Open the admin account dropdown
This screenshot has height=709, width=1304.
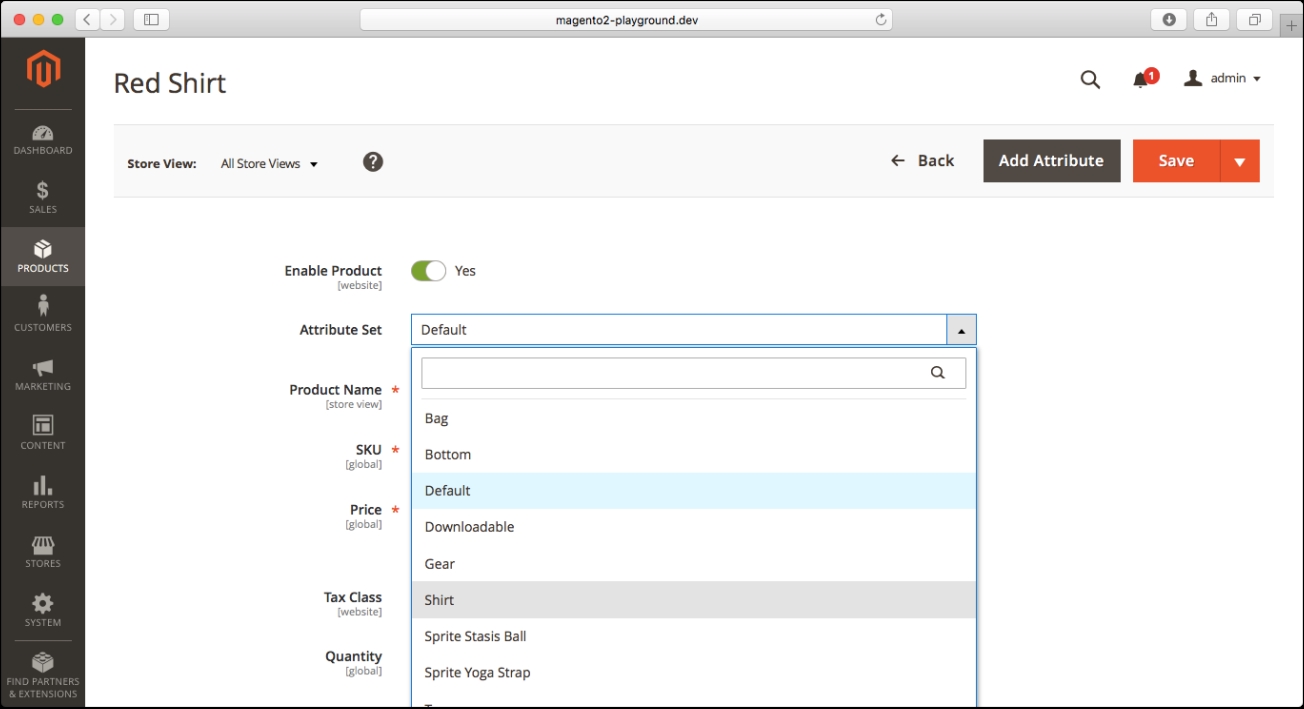coord(1222,78)
